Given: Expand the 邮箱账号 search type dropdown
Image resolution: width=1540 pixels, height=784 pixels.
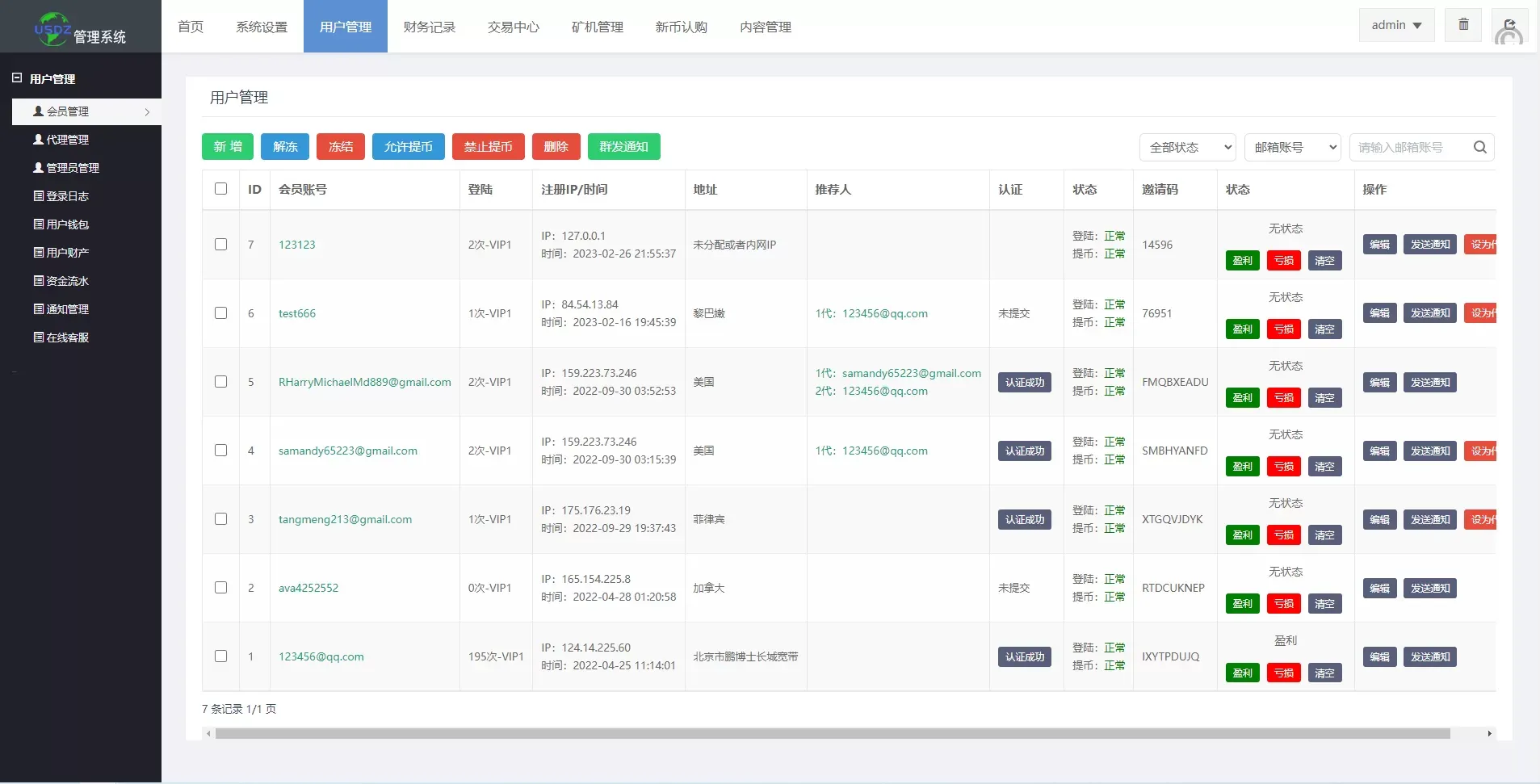Looking at the screenshot, I should pos(1292,147).
